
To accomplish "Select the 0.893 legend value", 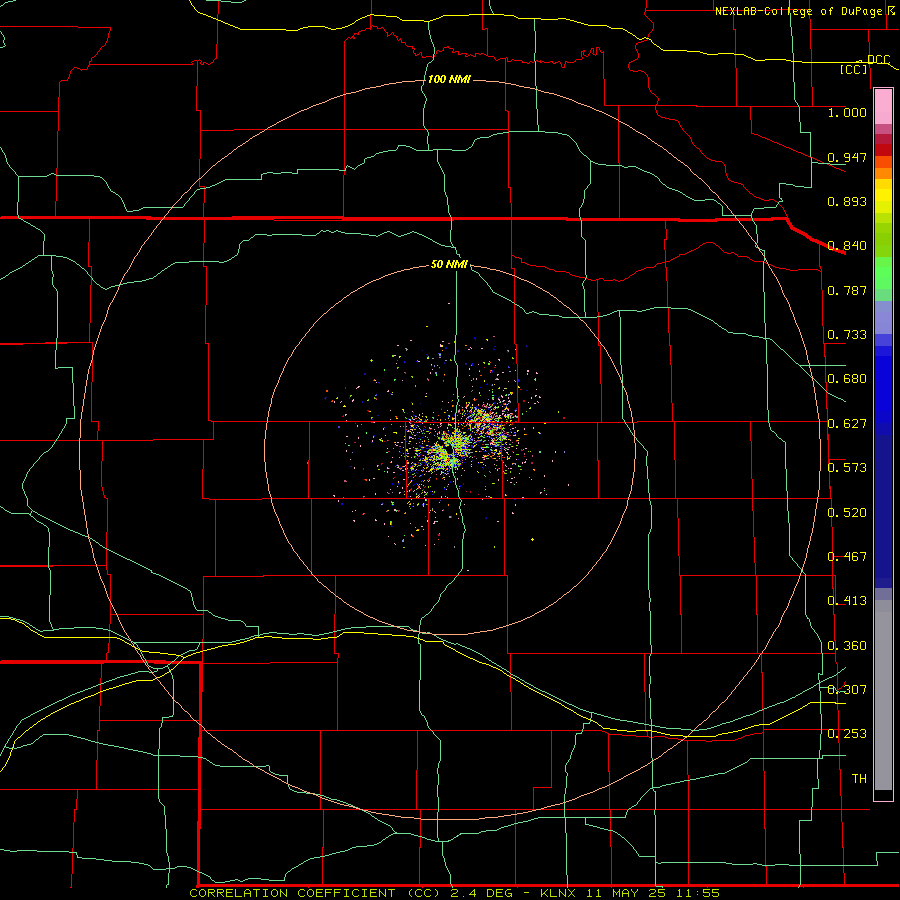I will [x=847, y=201].
